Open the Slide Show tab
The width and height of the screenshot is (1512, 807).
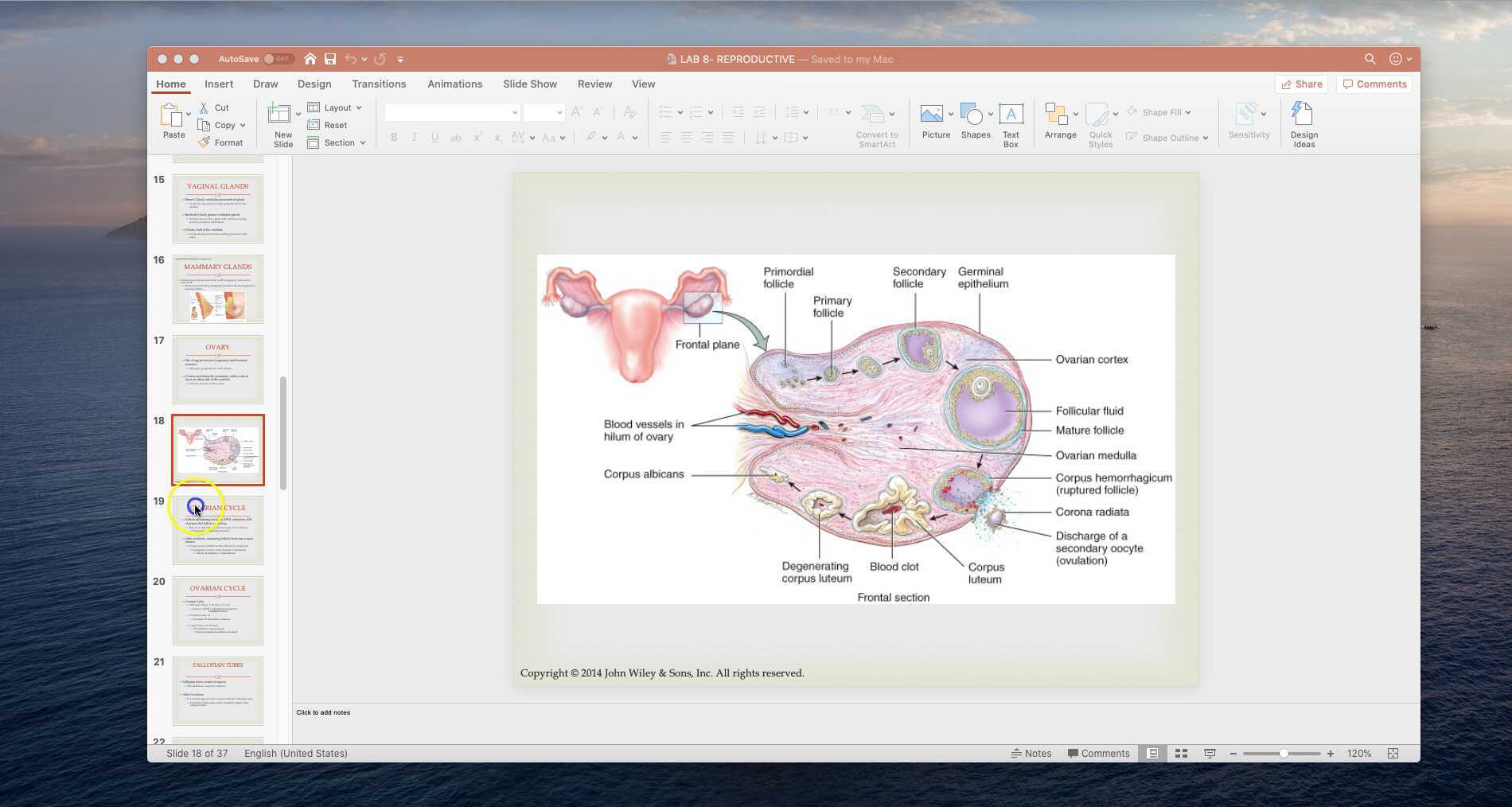(x=529, y=84)
